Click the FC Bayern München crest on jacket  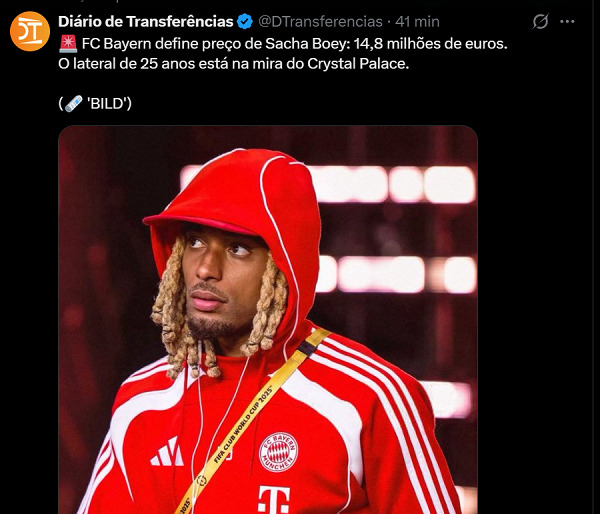tap(278, 452)
